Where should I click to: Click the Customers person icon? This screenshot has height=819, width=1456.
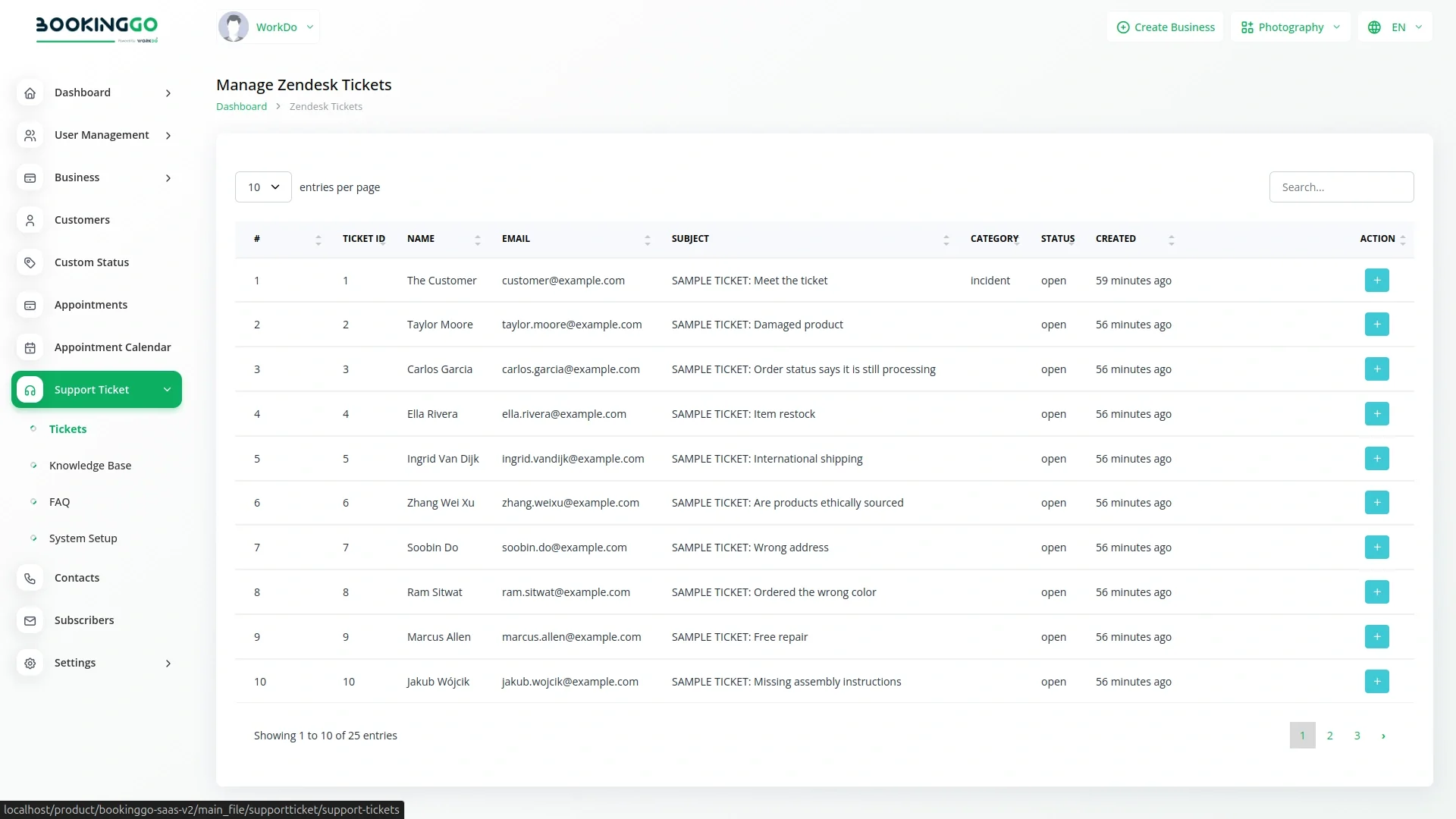coord(30,220)
